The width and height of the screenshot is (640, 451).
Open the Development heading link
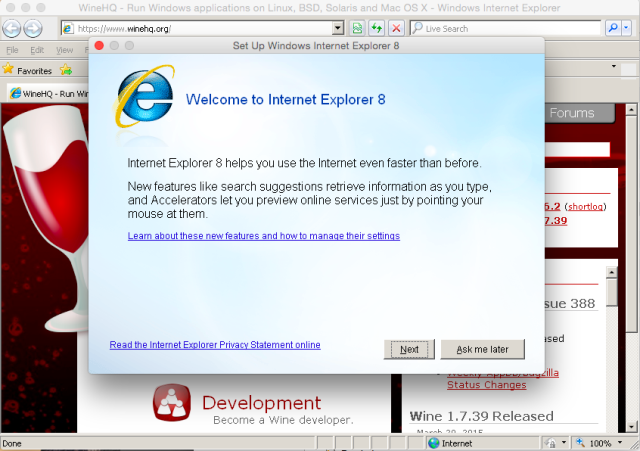click(262, 403)
